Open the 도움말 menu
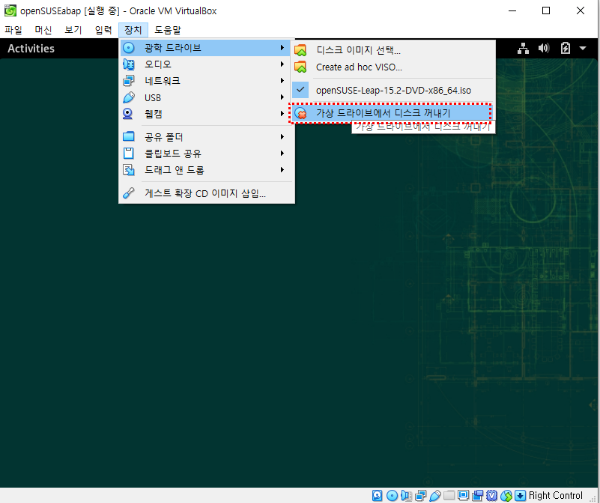 coord(167,30)
